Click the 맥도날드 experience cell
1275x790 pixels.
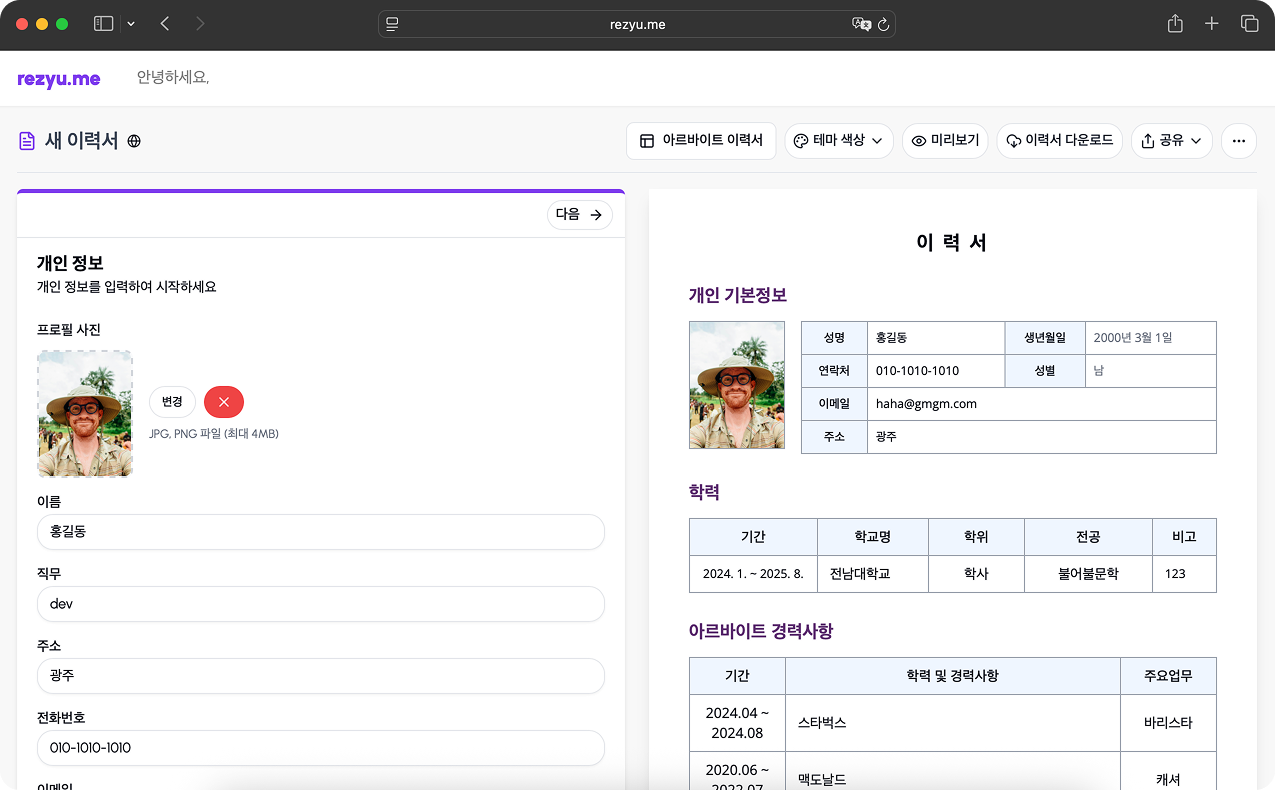(x=952, y=771)
